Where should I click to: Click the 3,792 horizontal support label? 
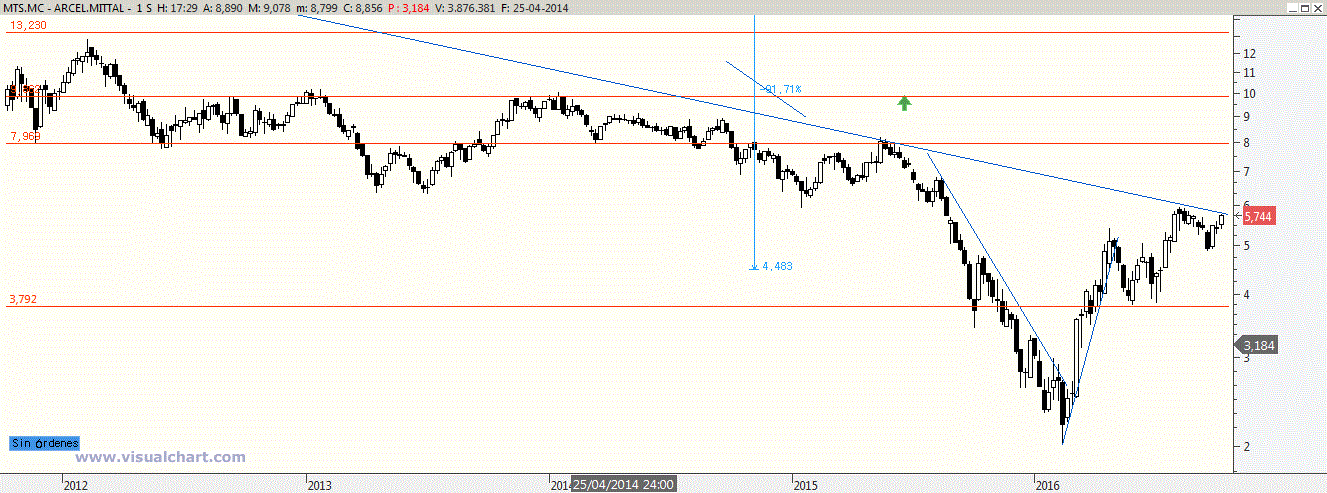[x=24, y=298]
